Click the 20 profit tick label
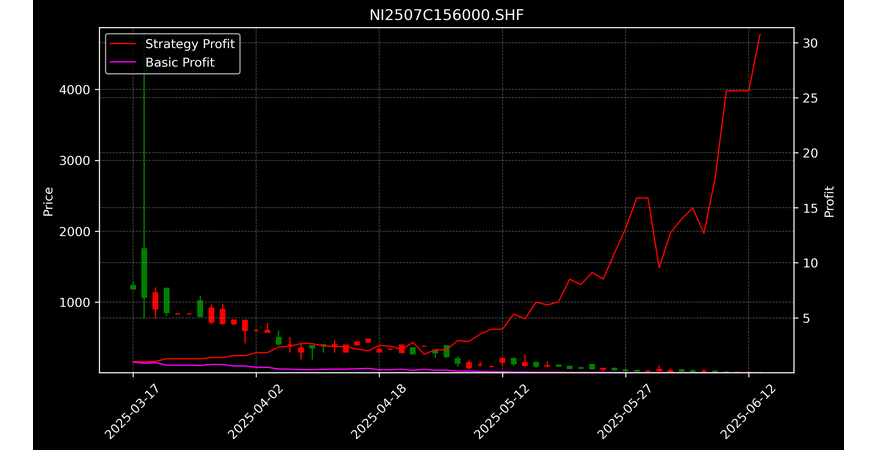Image resolution: width=878 pixels, height=450 pixels. click(810, 153)
